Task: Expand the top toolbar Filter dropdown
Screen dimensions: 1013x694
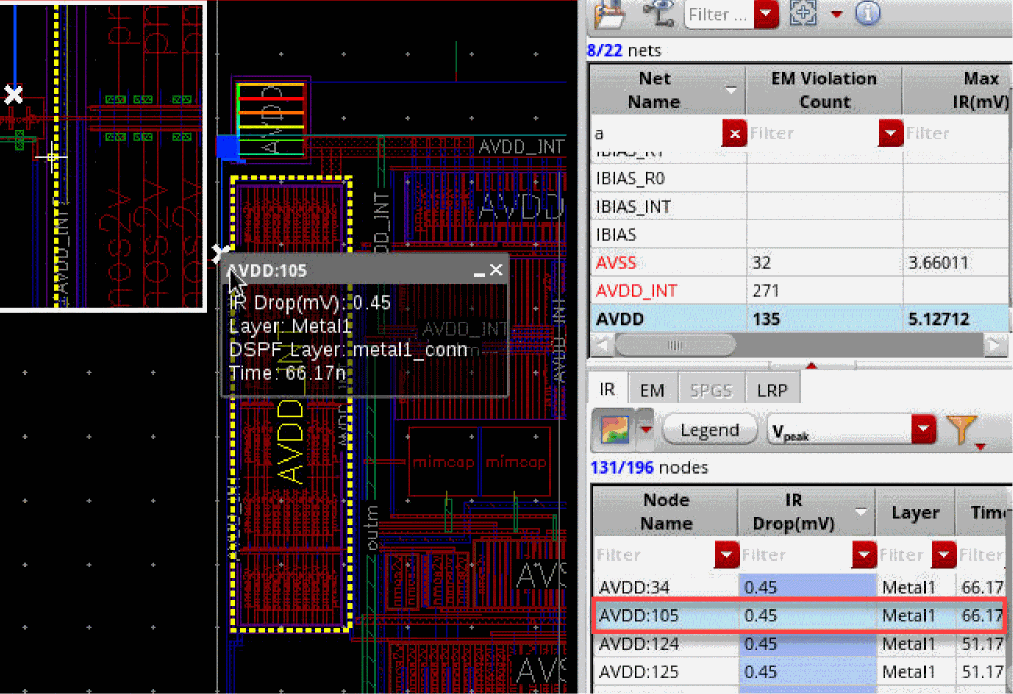Action: point(766,14)
